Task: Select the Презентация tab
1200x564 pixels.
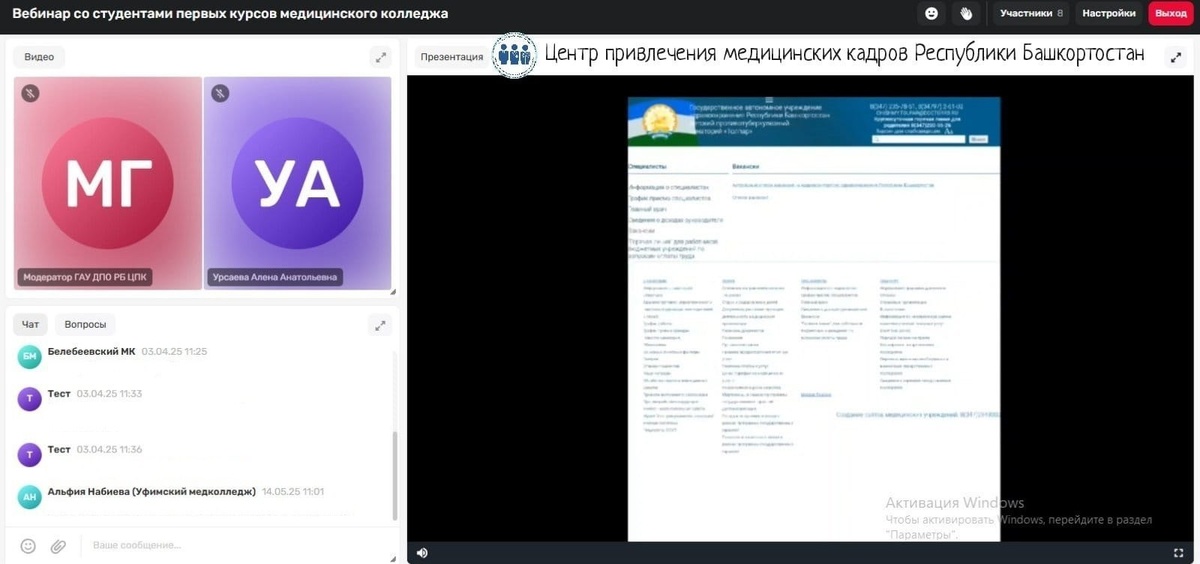Action: coord(452,57)
